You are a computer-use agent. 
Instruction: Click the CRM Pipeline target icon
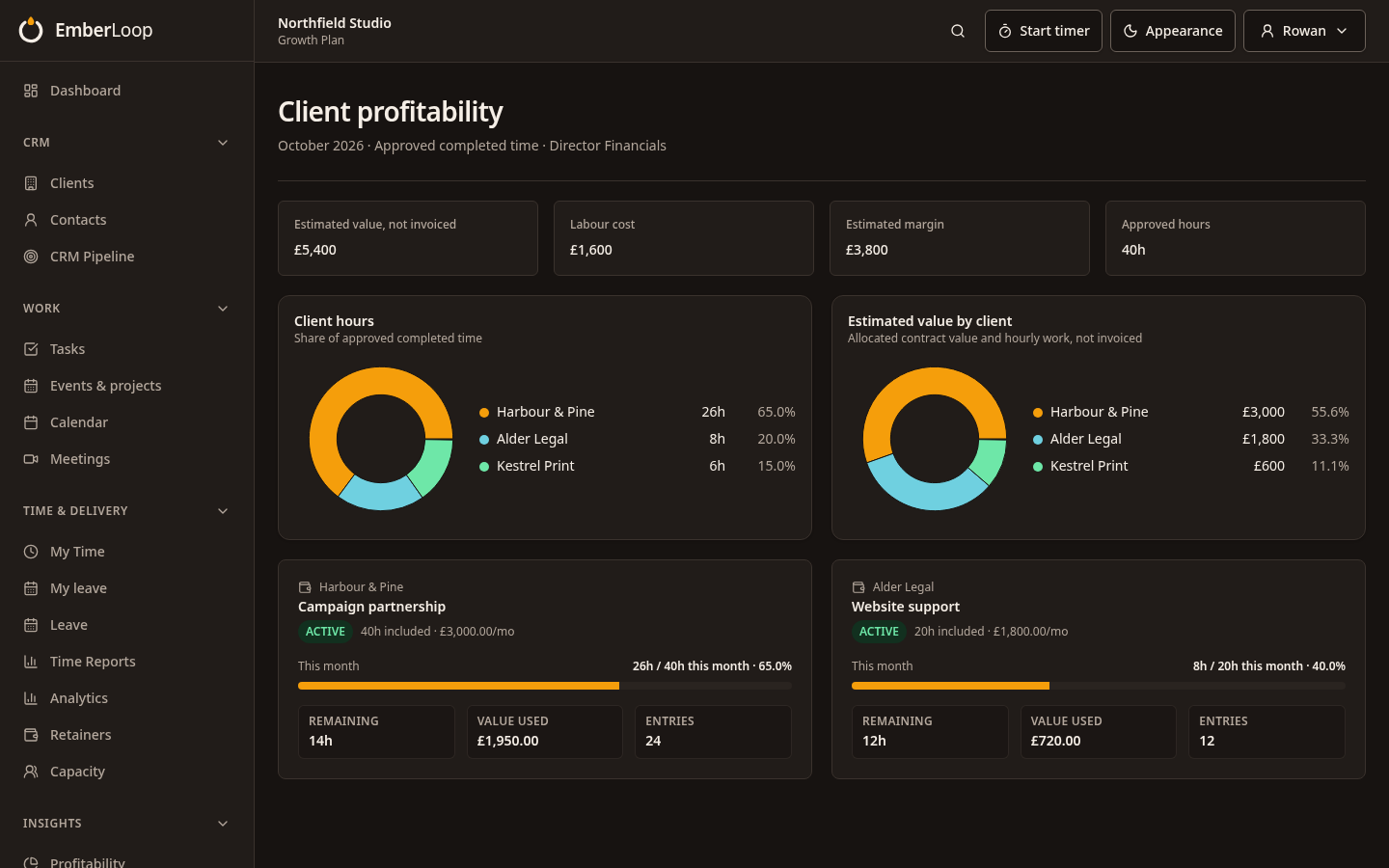pos(31,257)
